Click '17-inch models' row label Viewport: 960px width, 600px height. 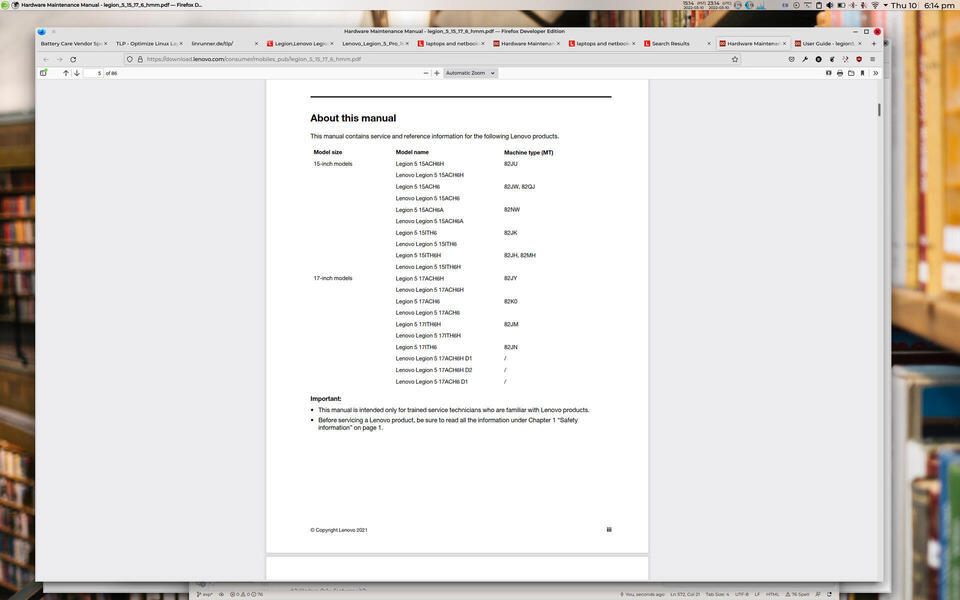tap(332, 278)
